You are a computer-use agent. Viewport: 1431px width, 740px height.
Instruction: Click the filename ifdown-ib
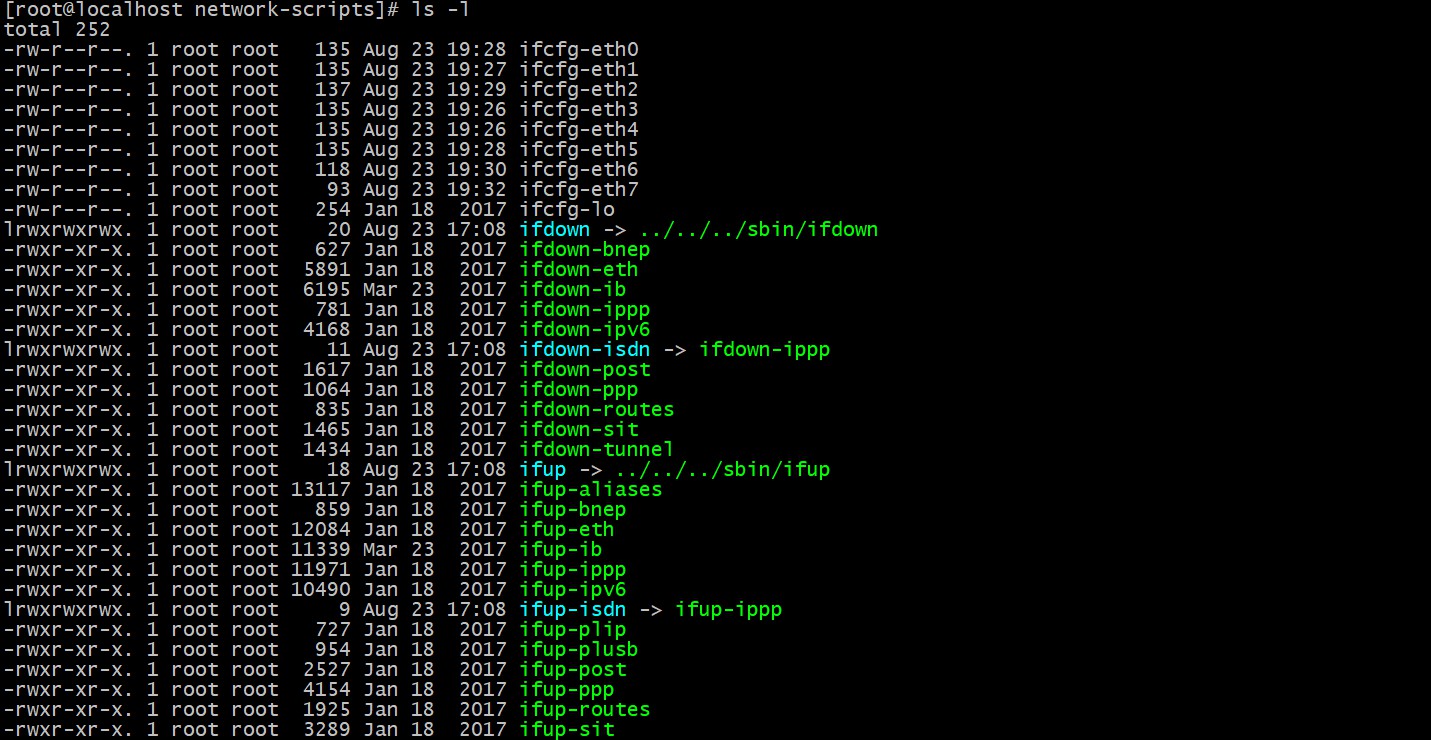coord(573,290)
